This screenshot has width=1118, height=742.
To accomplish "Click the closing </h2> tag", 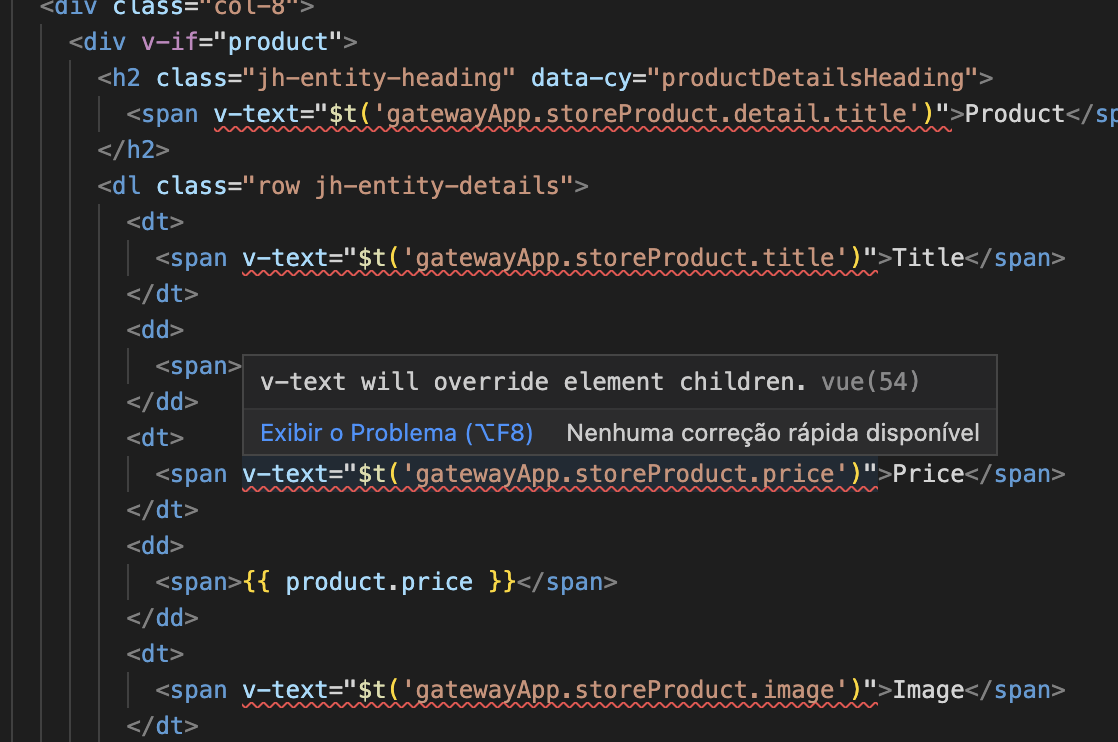I will coord(133,150).
